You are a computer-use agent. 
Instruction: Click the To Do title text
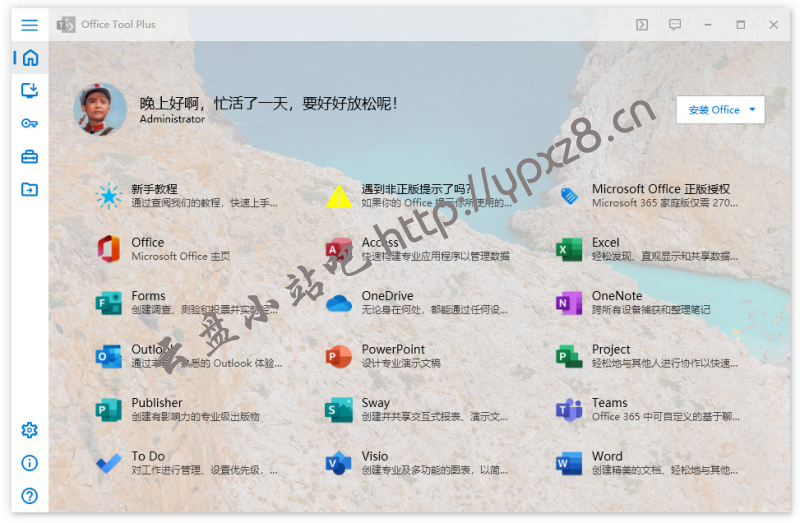[x=148, y=456]
